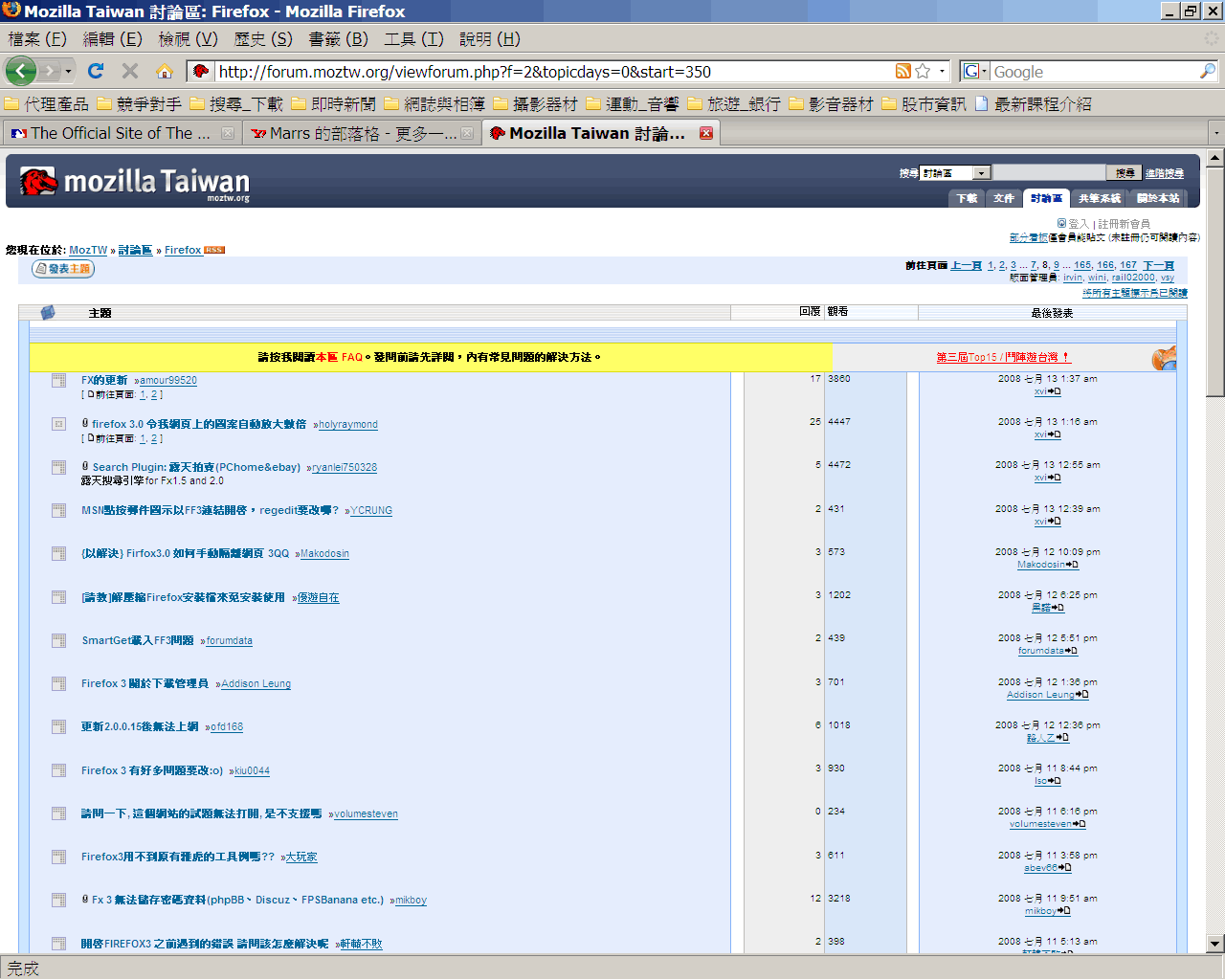This screenshot has width=1225, height=980.
Task: Click the scrollbar thumb on the right edge
Action: pos(1214,282)
